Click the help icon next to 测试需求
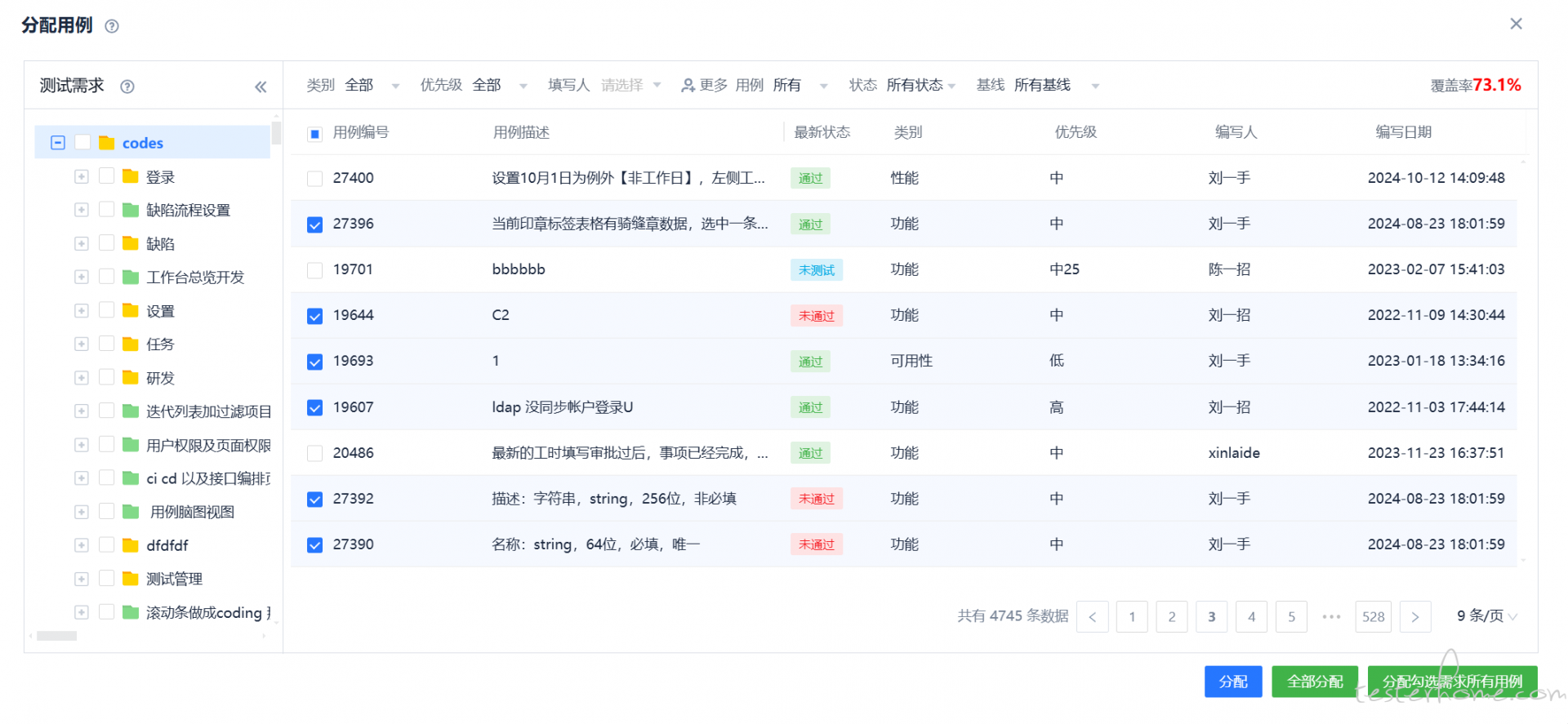Viewport: 1568px width, 724px height. (x=127, y=87)
